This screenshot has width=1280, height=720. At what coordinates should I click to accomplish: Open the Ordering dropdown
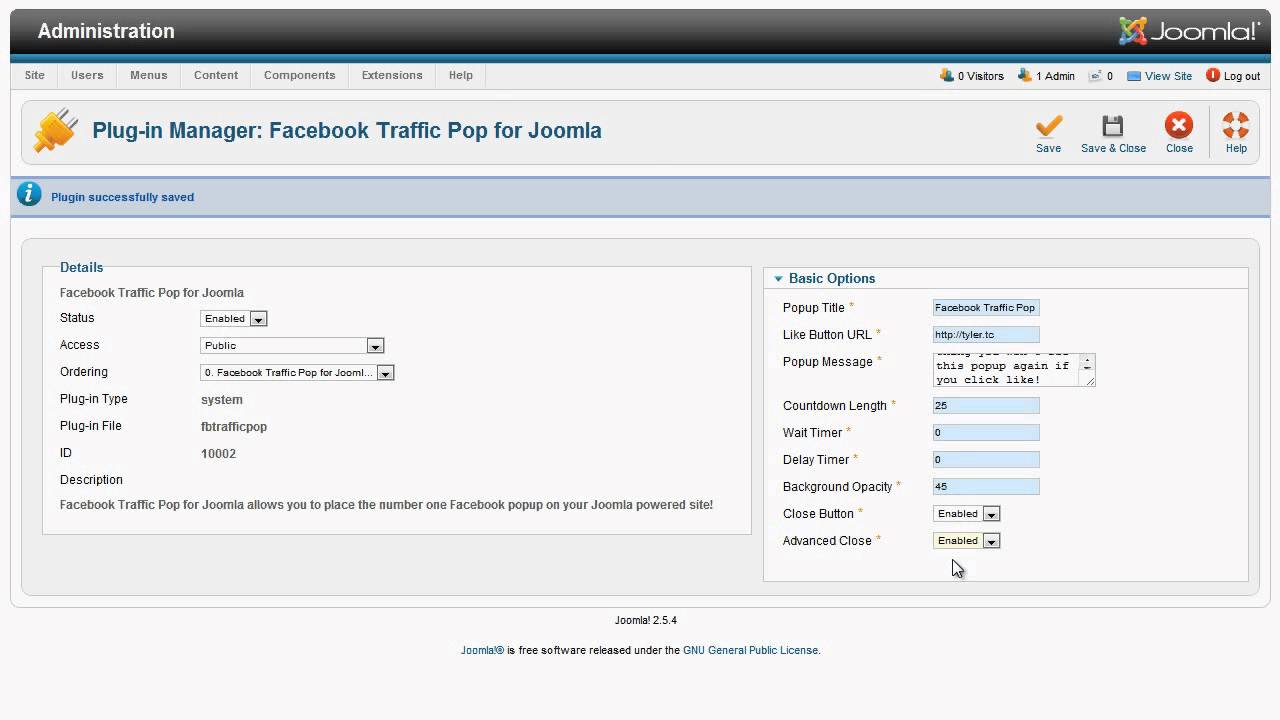point(297,373)
